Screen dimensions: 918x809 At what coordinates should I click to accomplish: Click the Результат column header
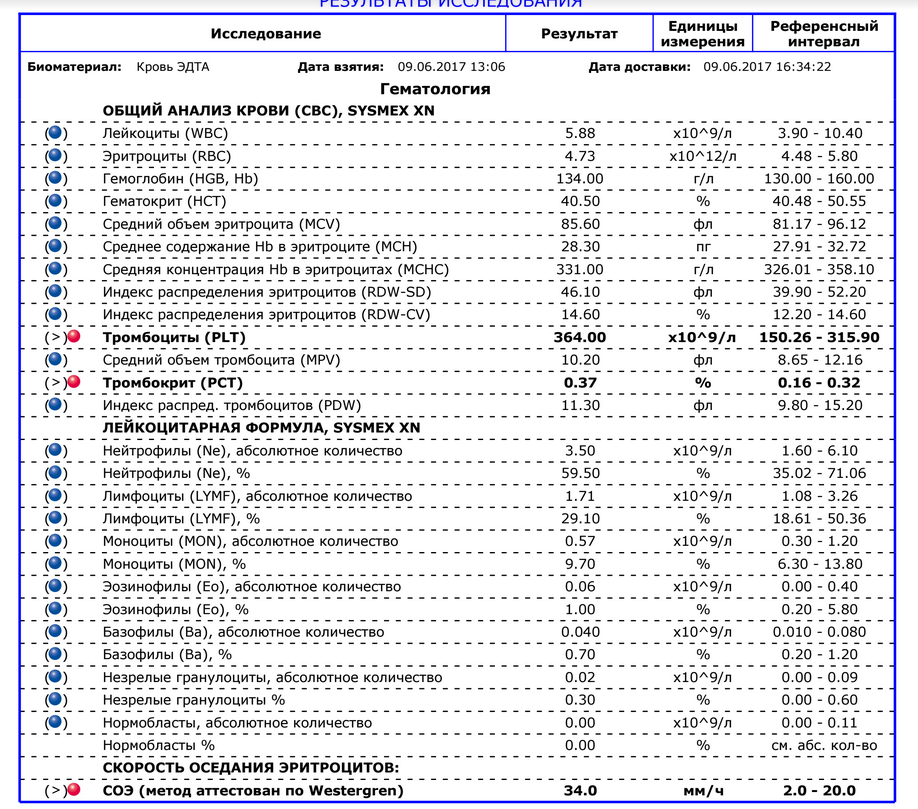(x=579, y=34)
